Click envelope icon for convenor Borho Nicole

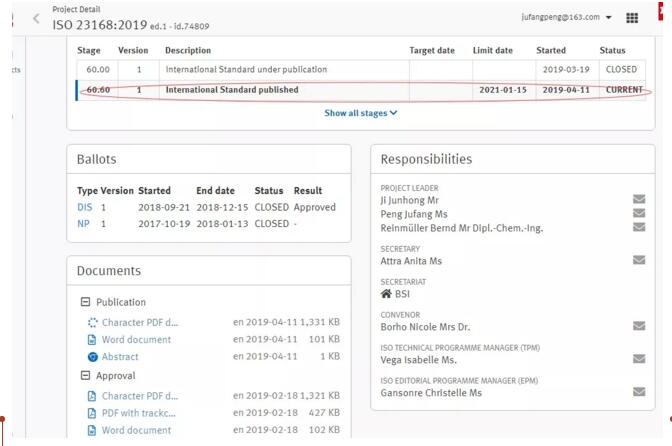[639, 326]
